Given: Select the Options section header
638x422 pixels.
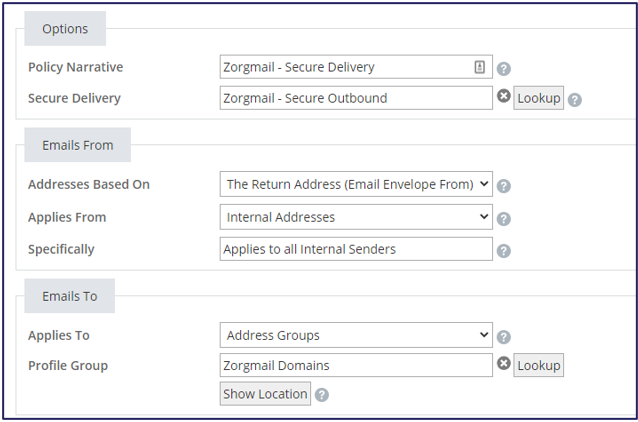Looking at the screenshot, I should pyautogui.click(x=65, y=29).
